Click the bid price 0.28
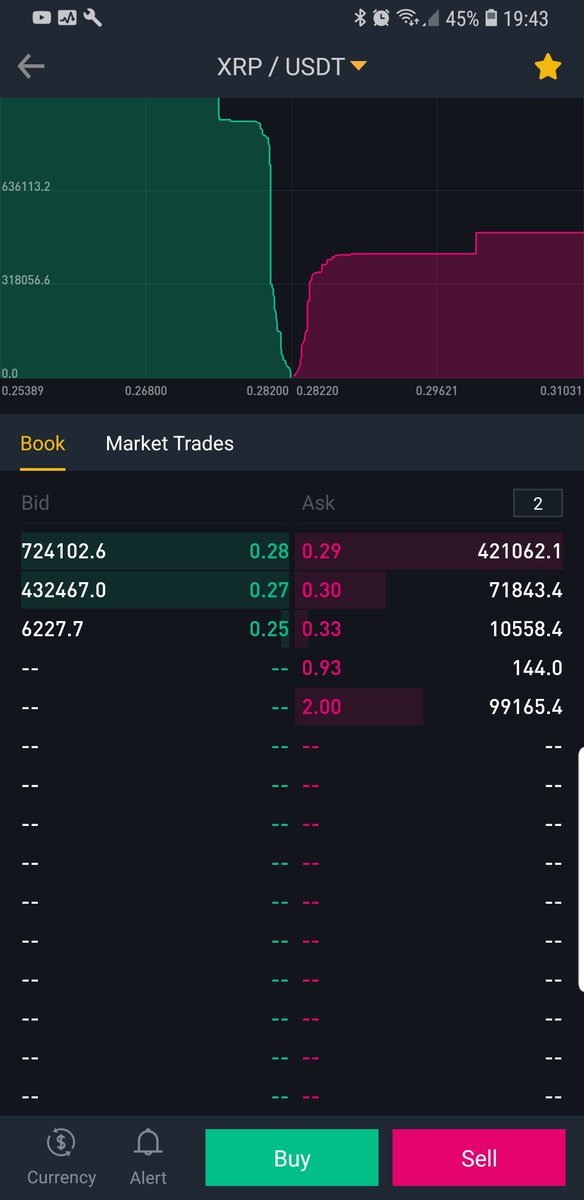The image size is (584, 1200). pos(269,551)
